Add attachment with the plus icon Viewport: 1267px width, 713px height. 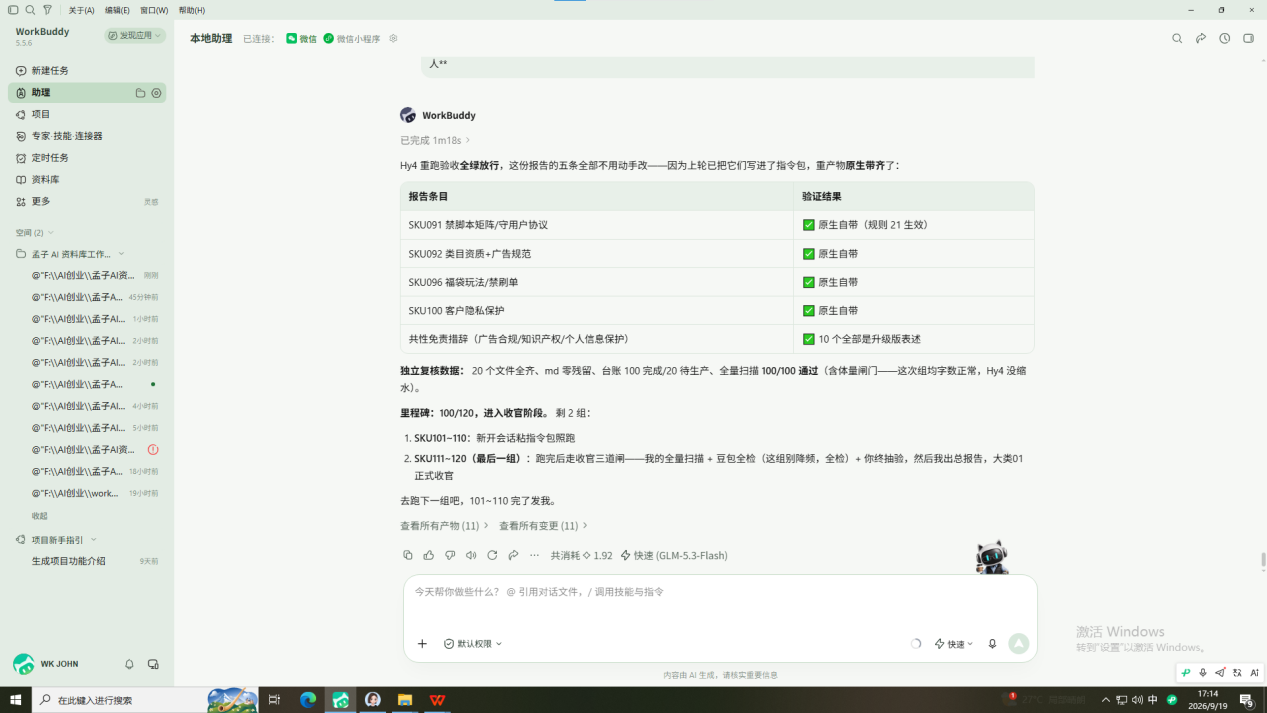tap(422, 644)
